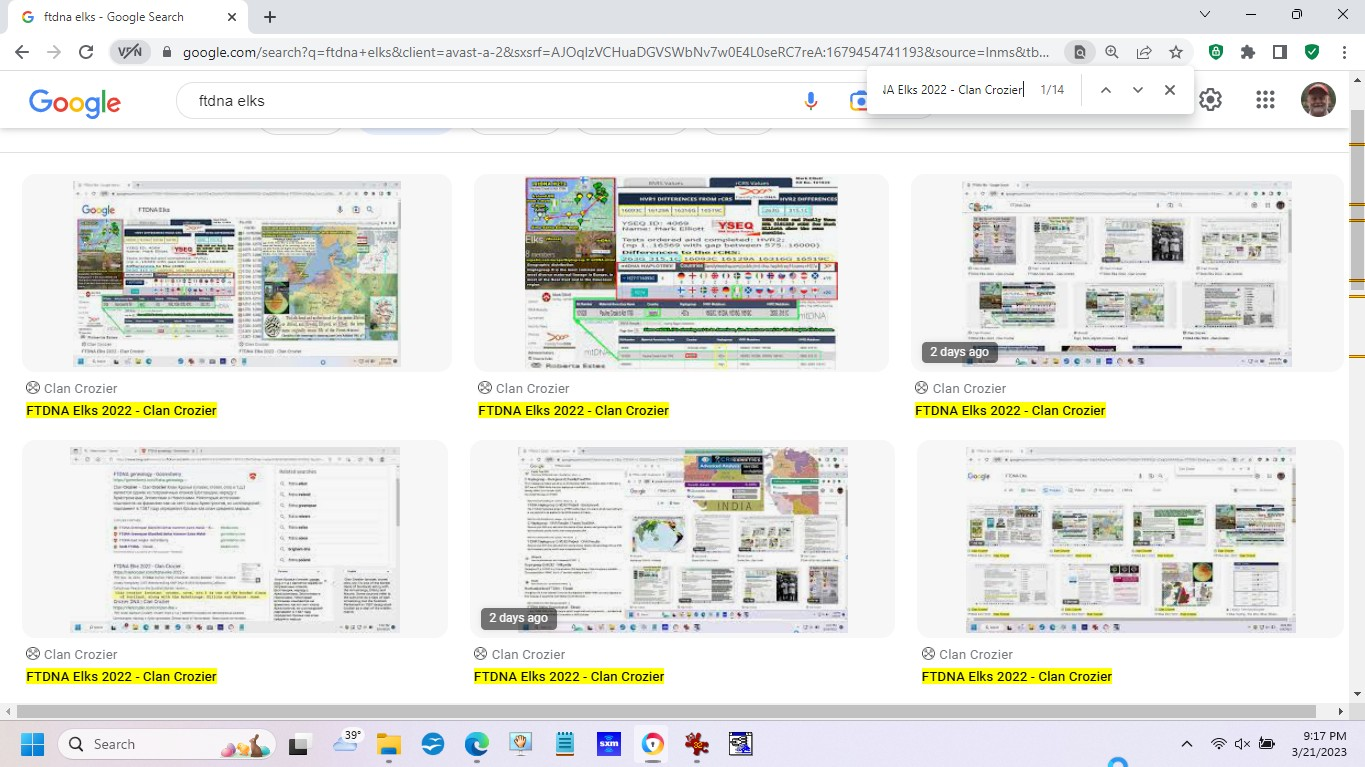The image size is (1365, 767).
Task: Go to previous find-in-page match
Action: (1105, 90)
